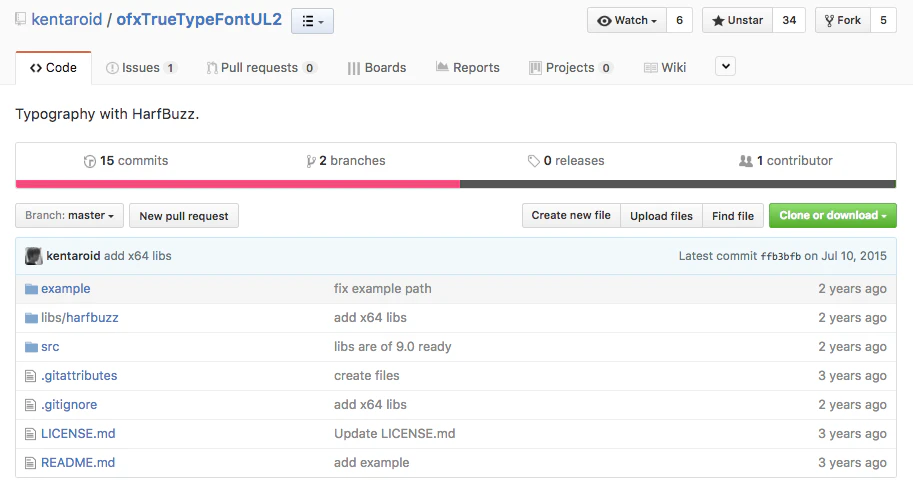View the fork count 5
Screen dimensions: 913x484
pyautogui.click(x=883, y=20)
